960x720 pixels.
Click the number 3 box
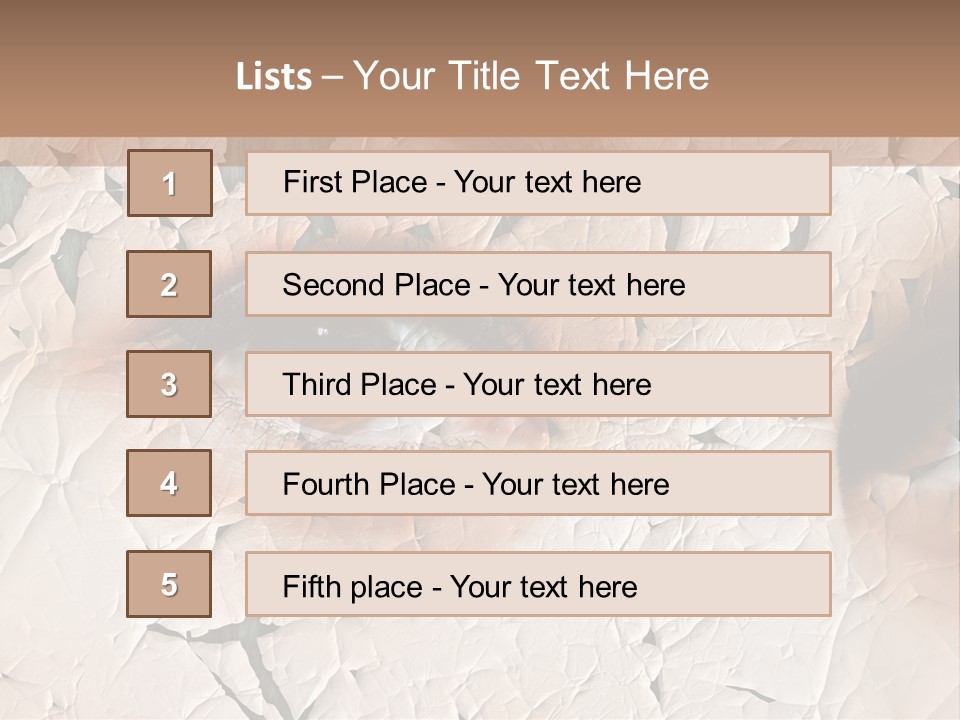[169, 385]
